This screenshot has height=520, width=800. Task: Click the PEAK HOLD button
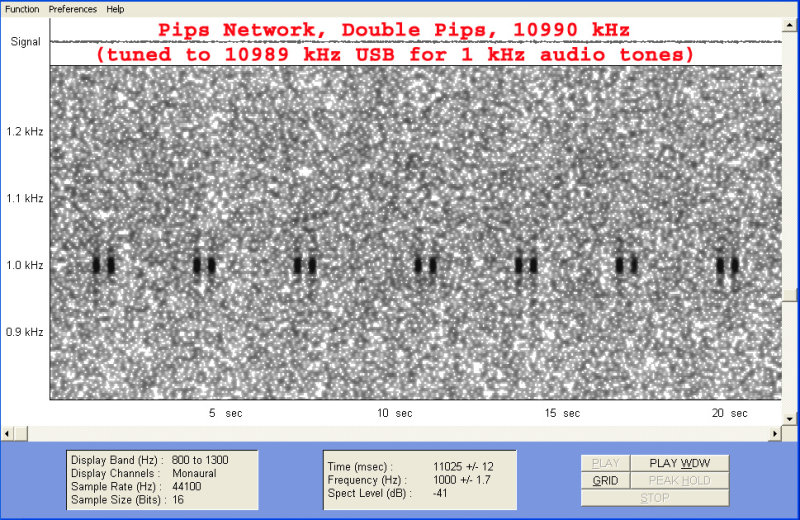click(x=680, y=481)
